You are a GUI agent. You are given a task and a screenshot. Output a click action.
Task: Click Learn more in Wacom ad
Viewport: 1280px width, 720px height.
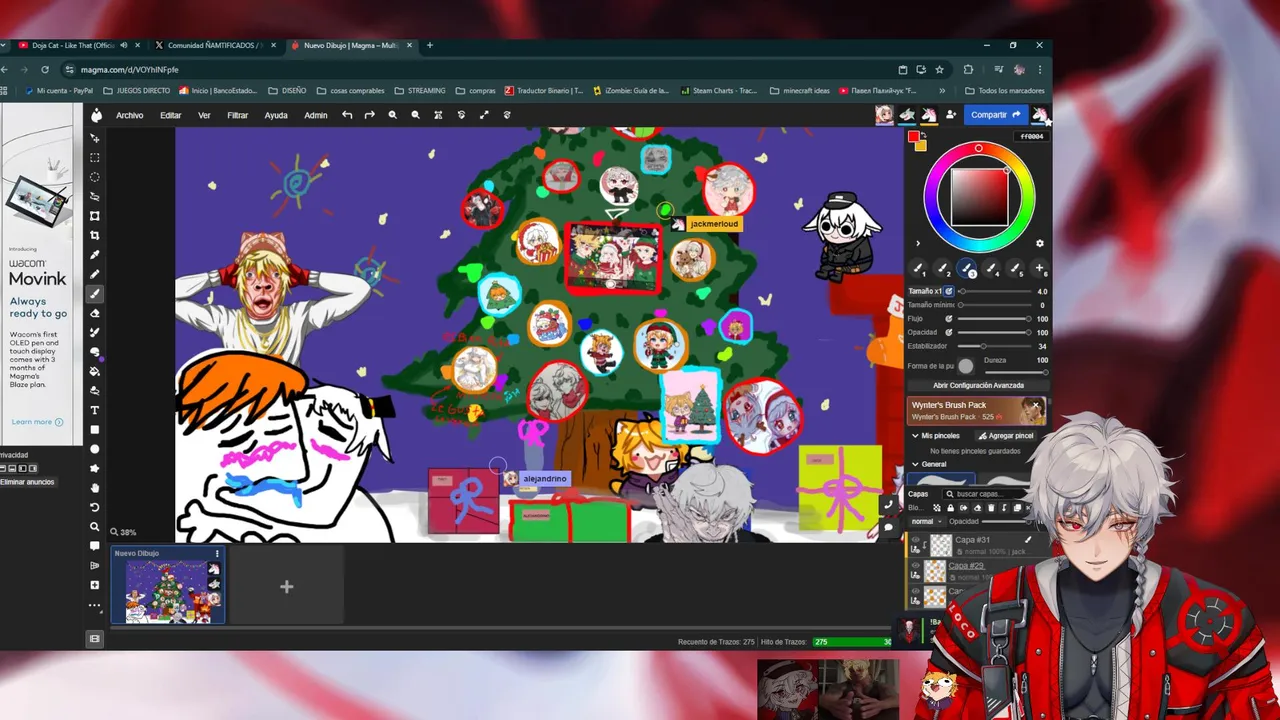point(37,422)
